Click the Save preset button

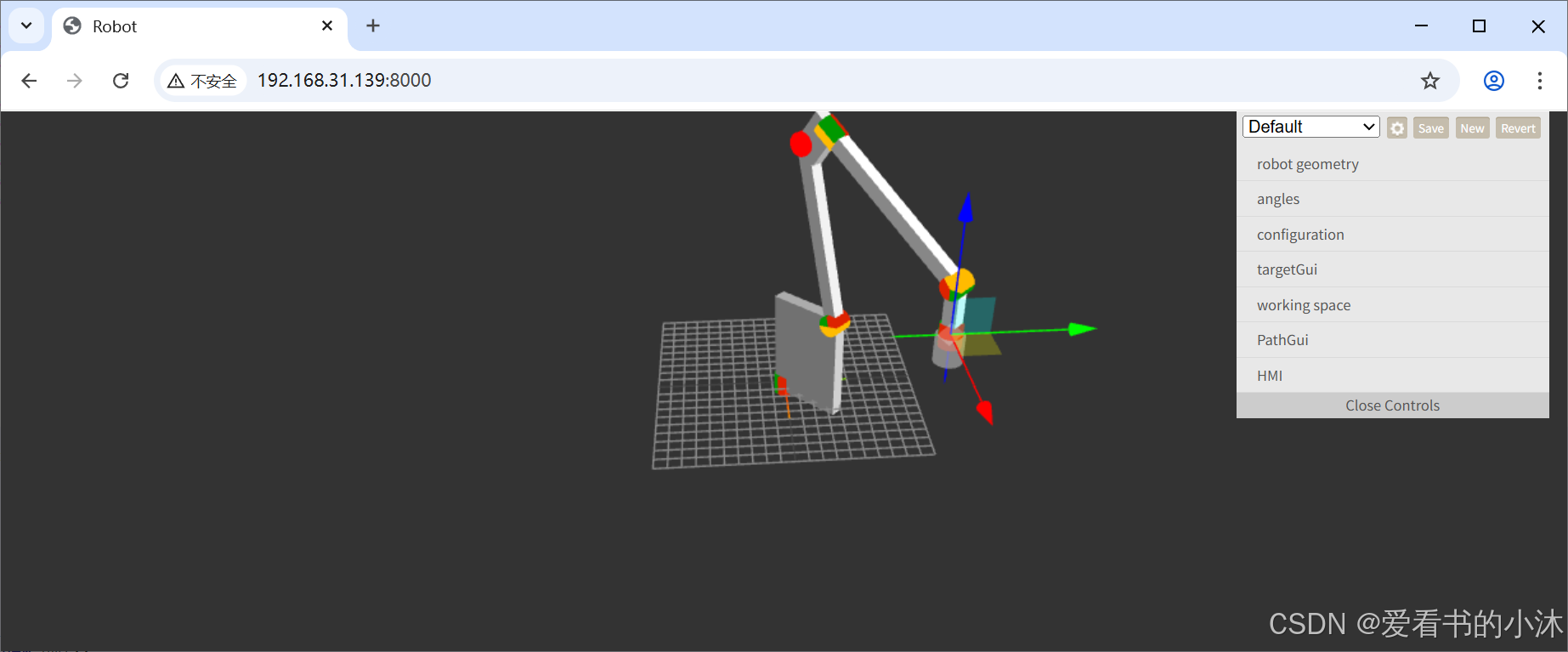[1431, 128]
